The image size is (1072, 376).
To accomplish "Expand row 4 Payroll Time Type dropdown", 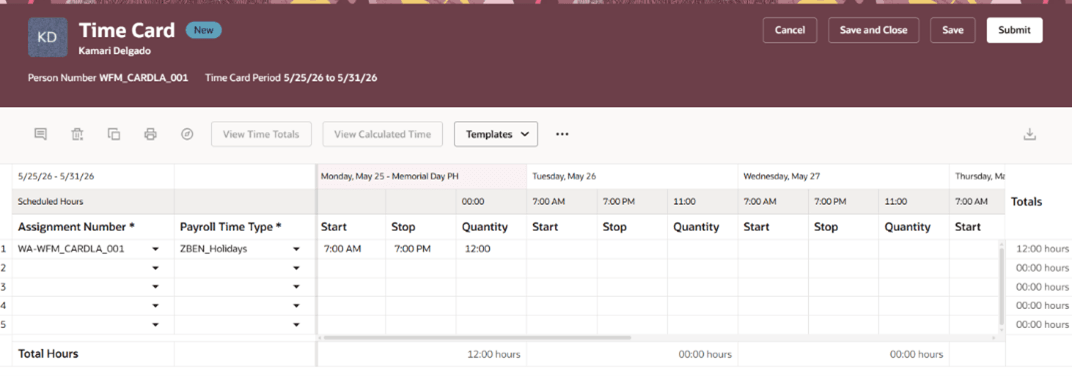I will tap(296, 306).
